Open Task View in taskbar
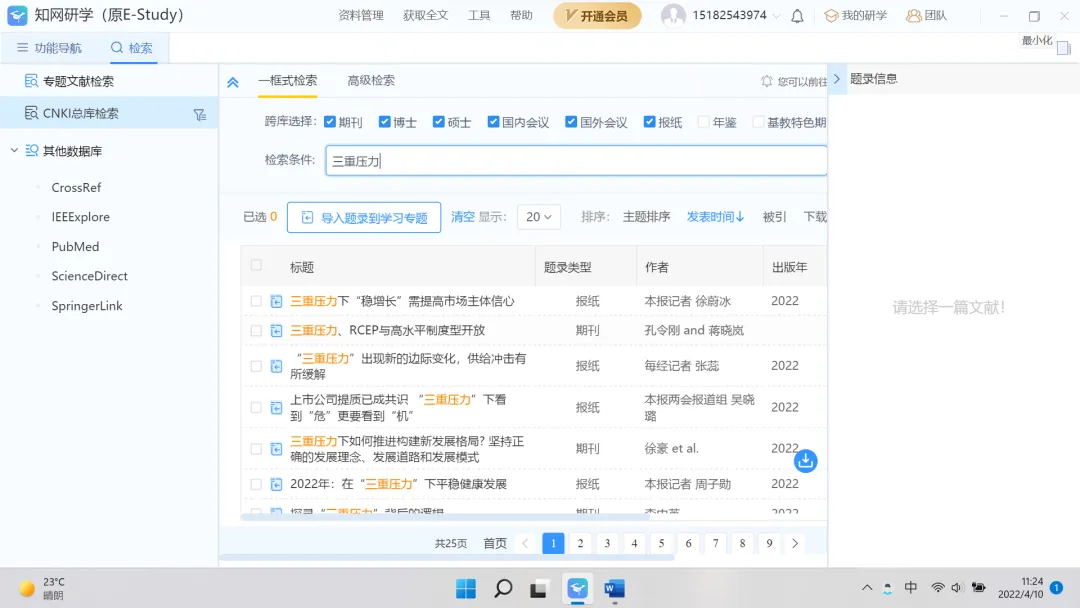 [x=539, y=589]
